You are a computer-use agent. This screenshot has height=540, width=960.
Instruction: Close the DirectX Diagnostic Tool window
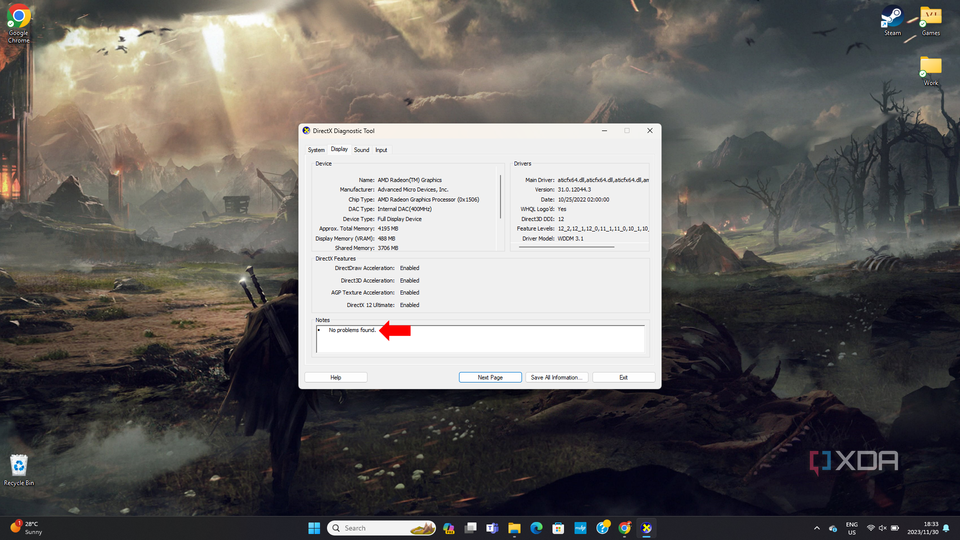650,130
